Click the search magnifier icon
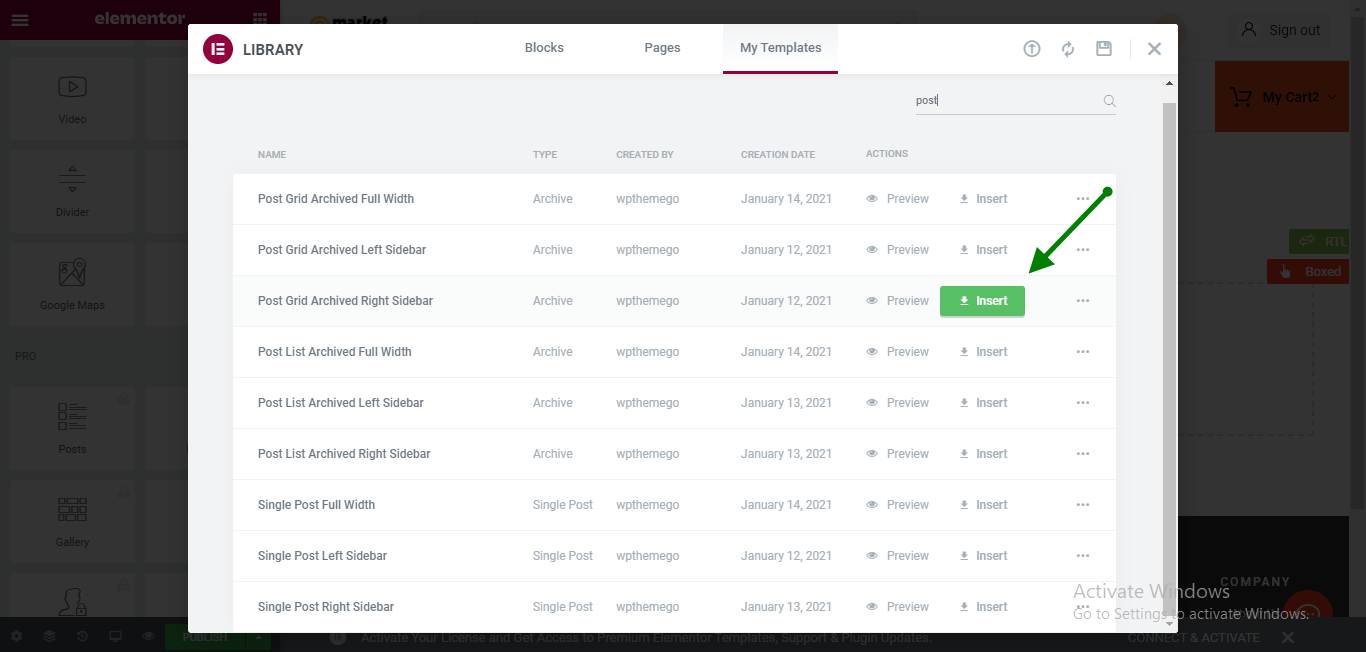The image size is (1366, 652). click(x=1109, y=101)
